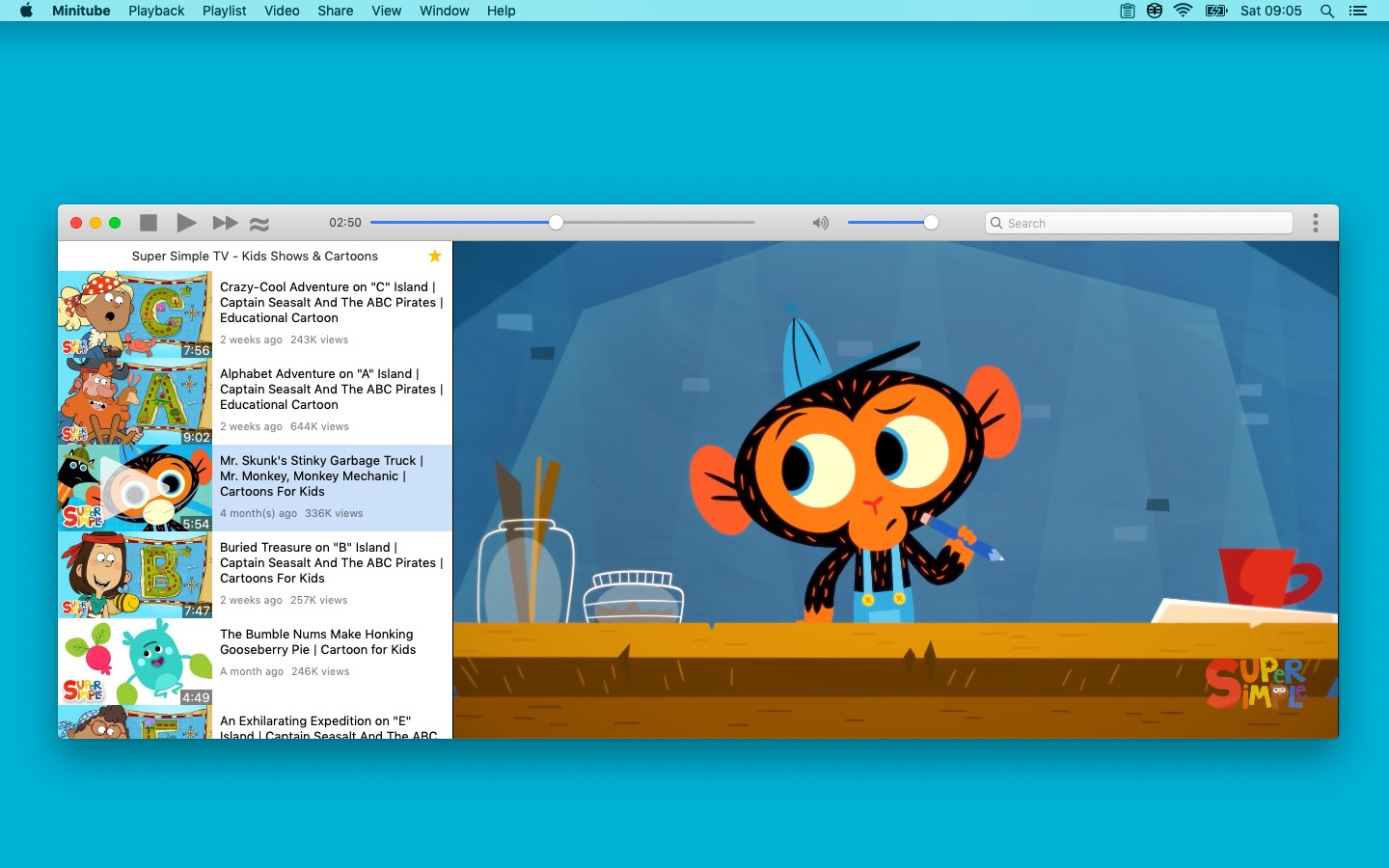Click the Crazy-Cool Adventure video thumbnail

135,313
